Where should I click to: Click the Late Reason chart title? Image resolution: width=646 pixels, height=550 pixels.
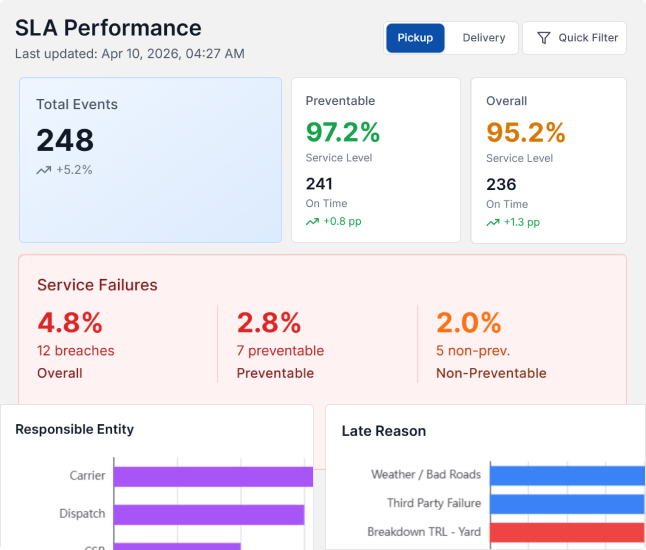[x=384, y=431]
